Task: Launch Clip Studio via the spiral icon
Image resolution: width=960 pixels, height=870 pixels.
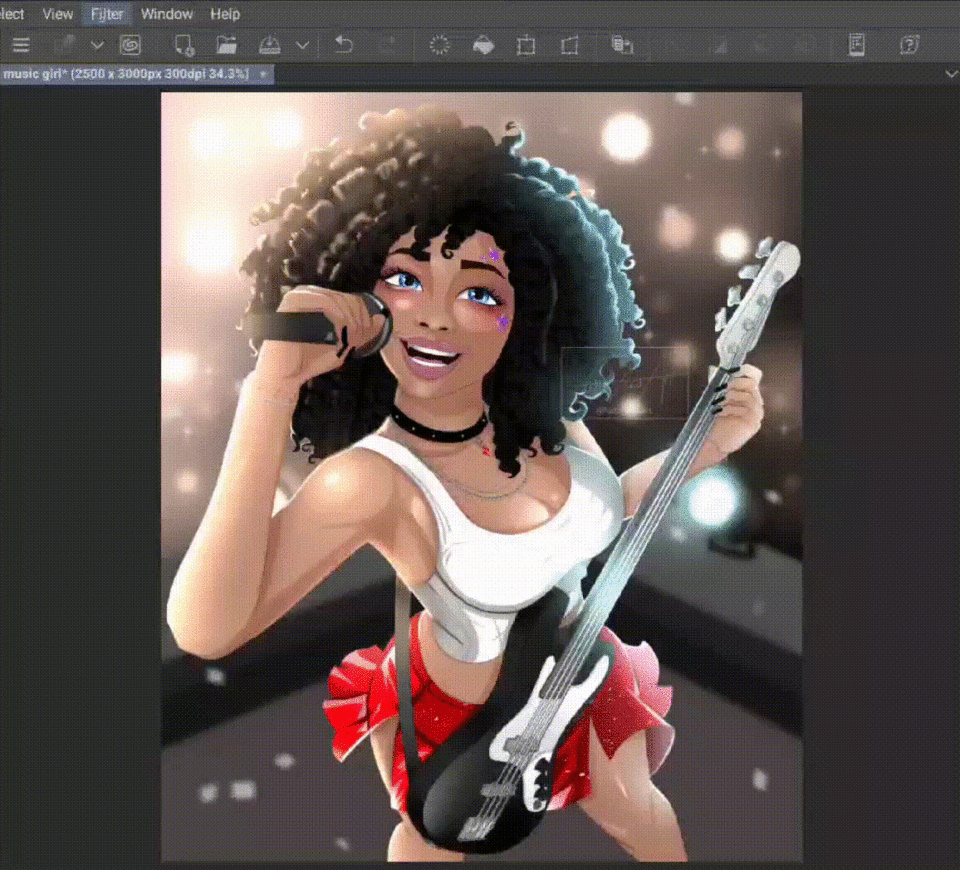Action: click(130, 45)
